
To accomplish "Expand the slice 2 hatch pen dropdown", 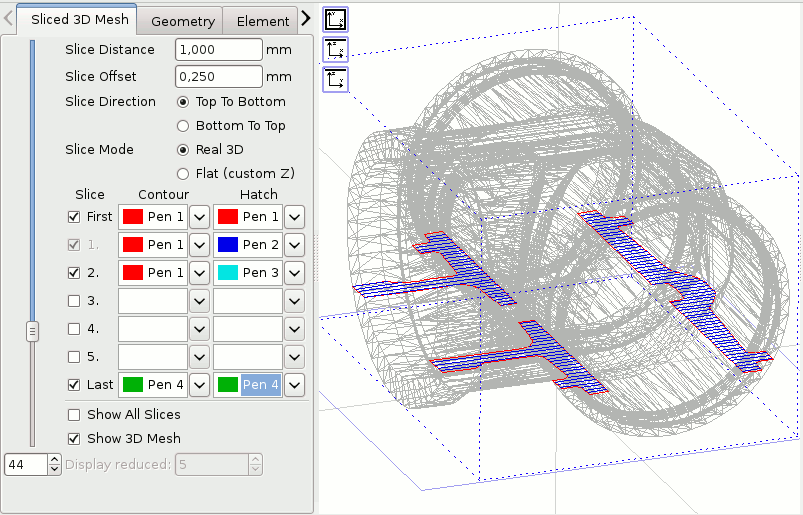I will tap(294, 272).
